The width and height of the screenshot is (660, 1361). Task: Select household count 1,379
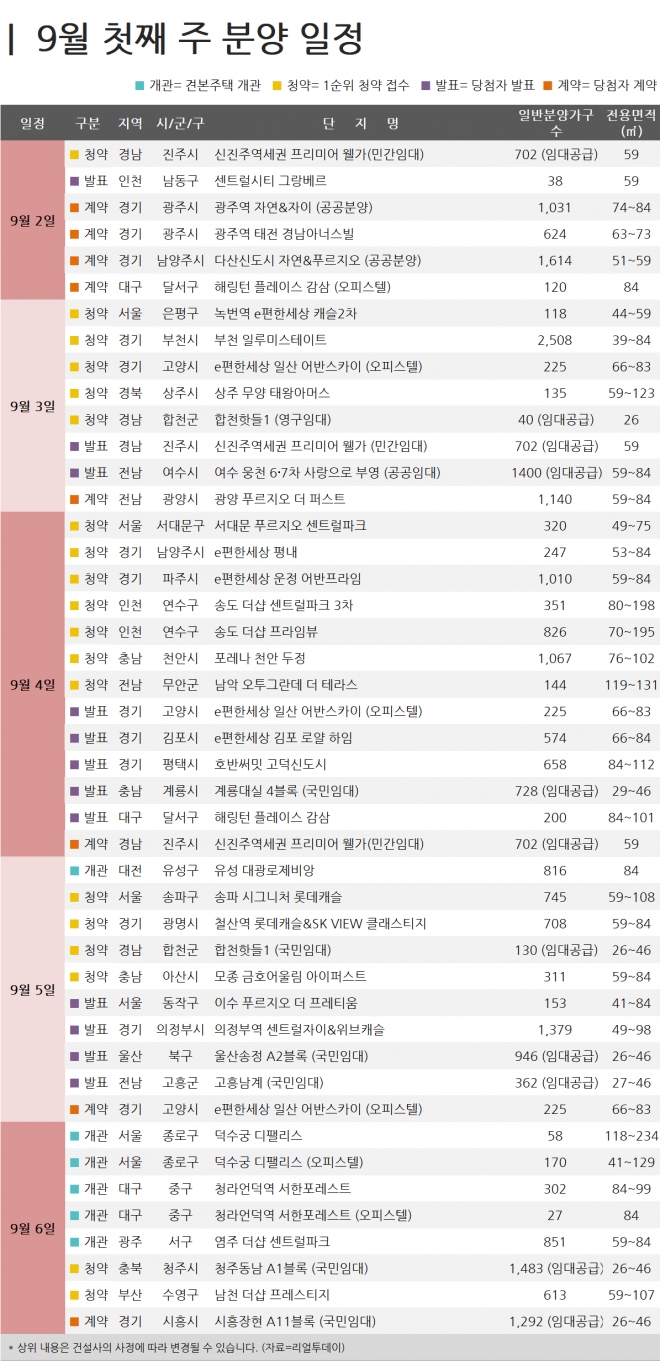click(x=554, y=1029)
